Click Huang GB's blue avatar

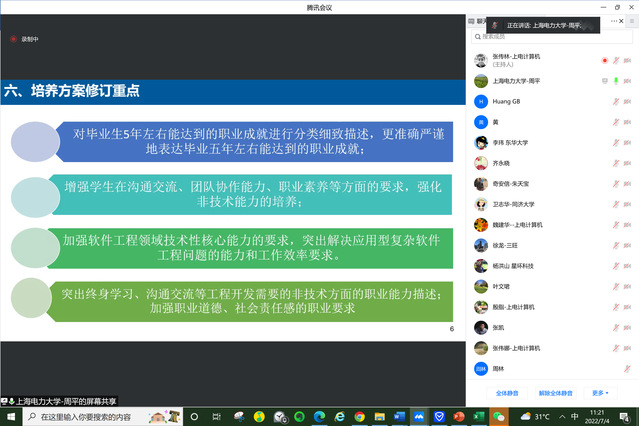pos(481,101)
